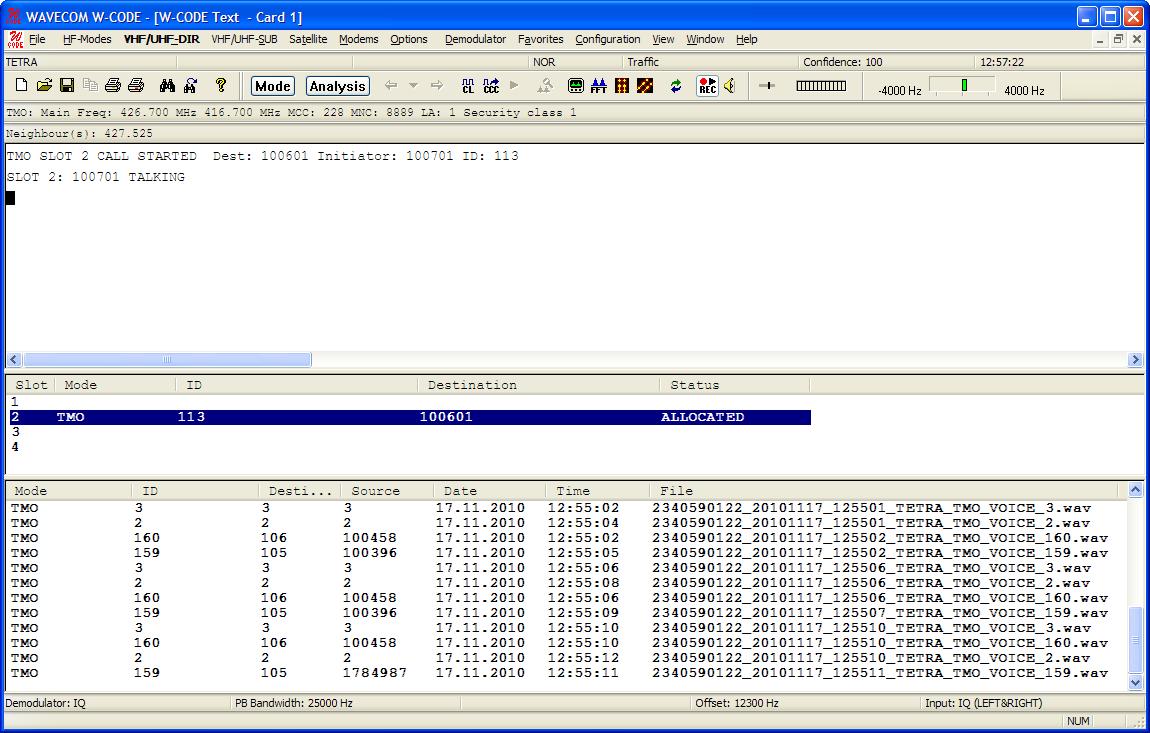
Task: Click the PB Bandwidth: 25000 Hz status field
Action: 345,703
